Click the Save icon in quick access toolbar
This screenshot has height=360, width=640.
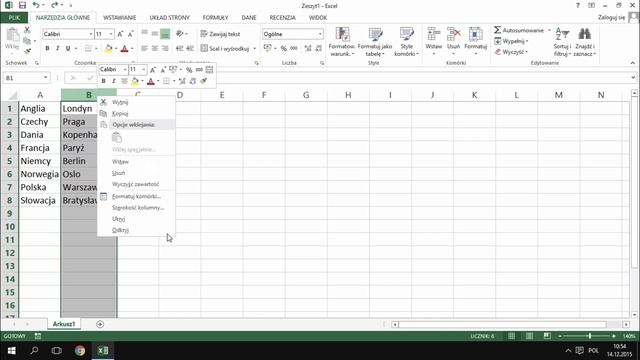[x=22, y=5]
